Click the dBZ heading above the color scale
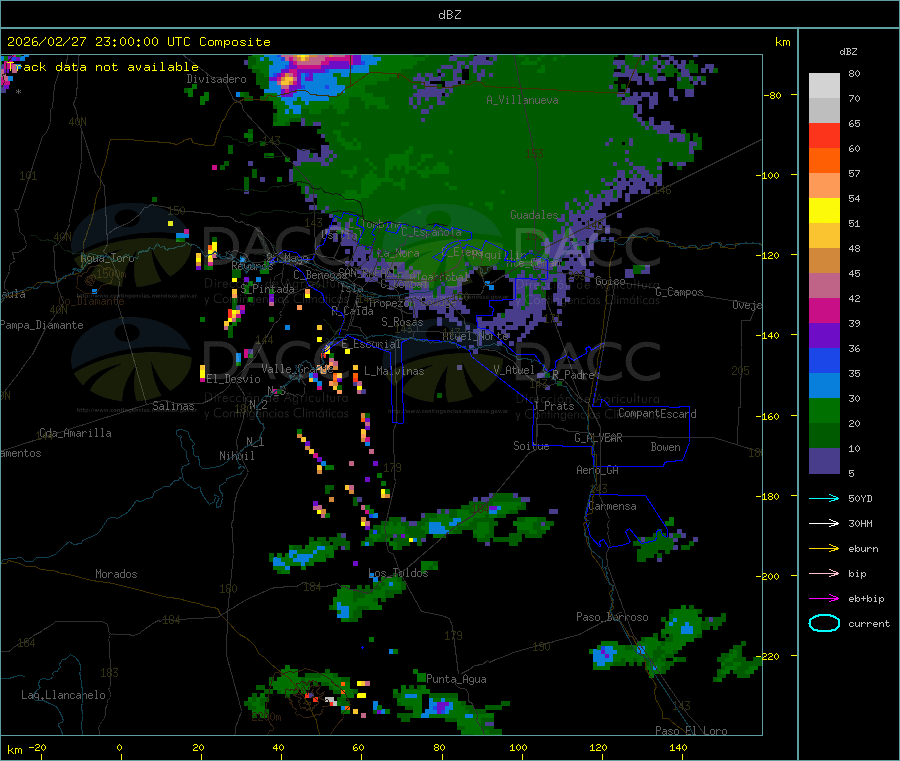The image size is (900, 761). tap(848, 51)
